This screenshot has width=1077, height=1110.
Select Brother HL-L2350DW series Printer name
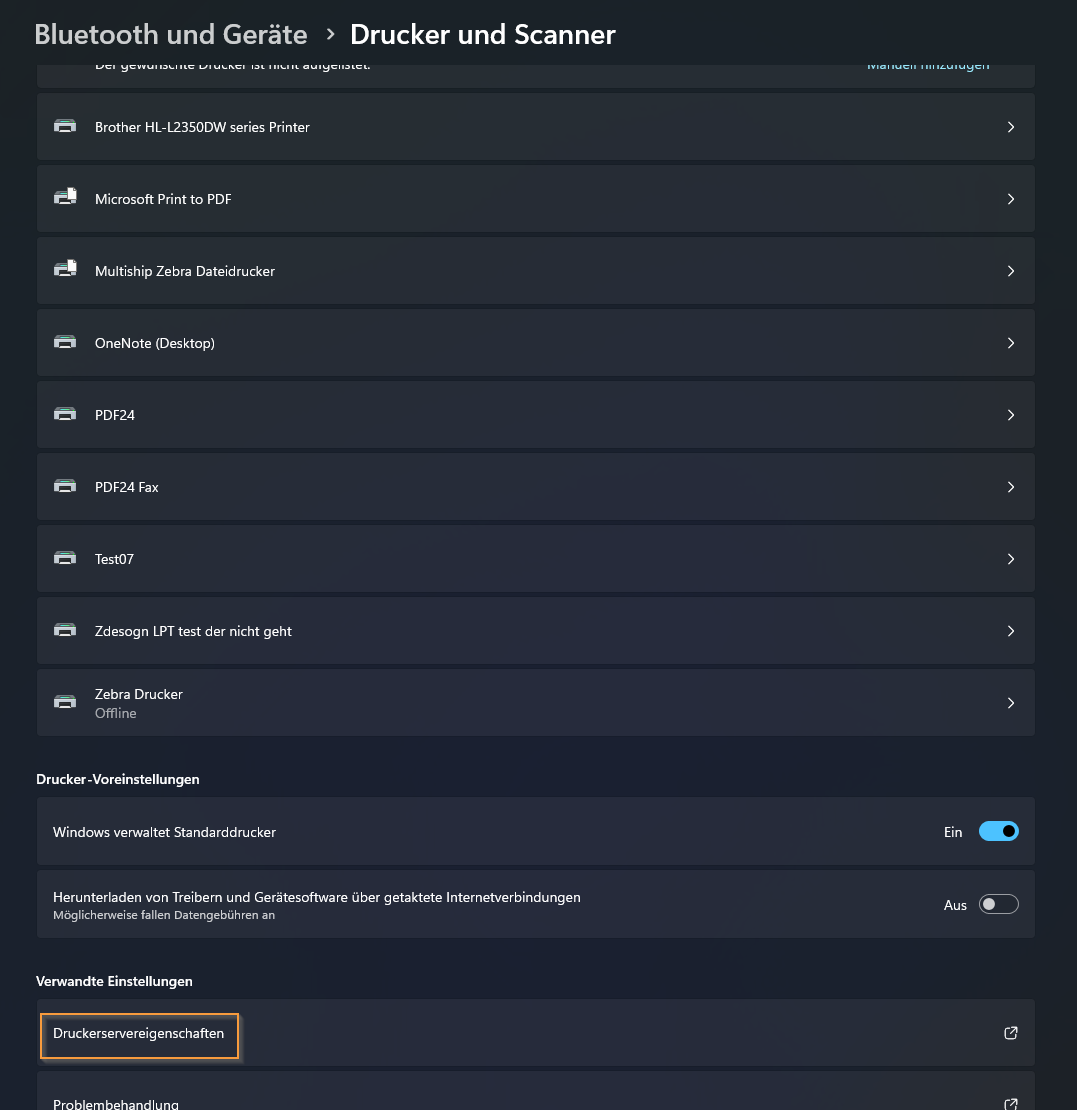click(x=202, y=127)
